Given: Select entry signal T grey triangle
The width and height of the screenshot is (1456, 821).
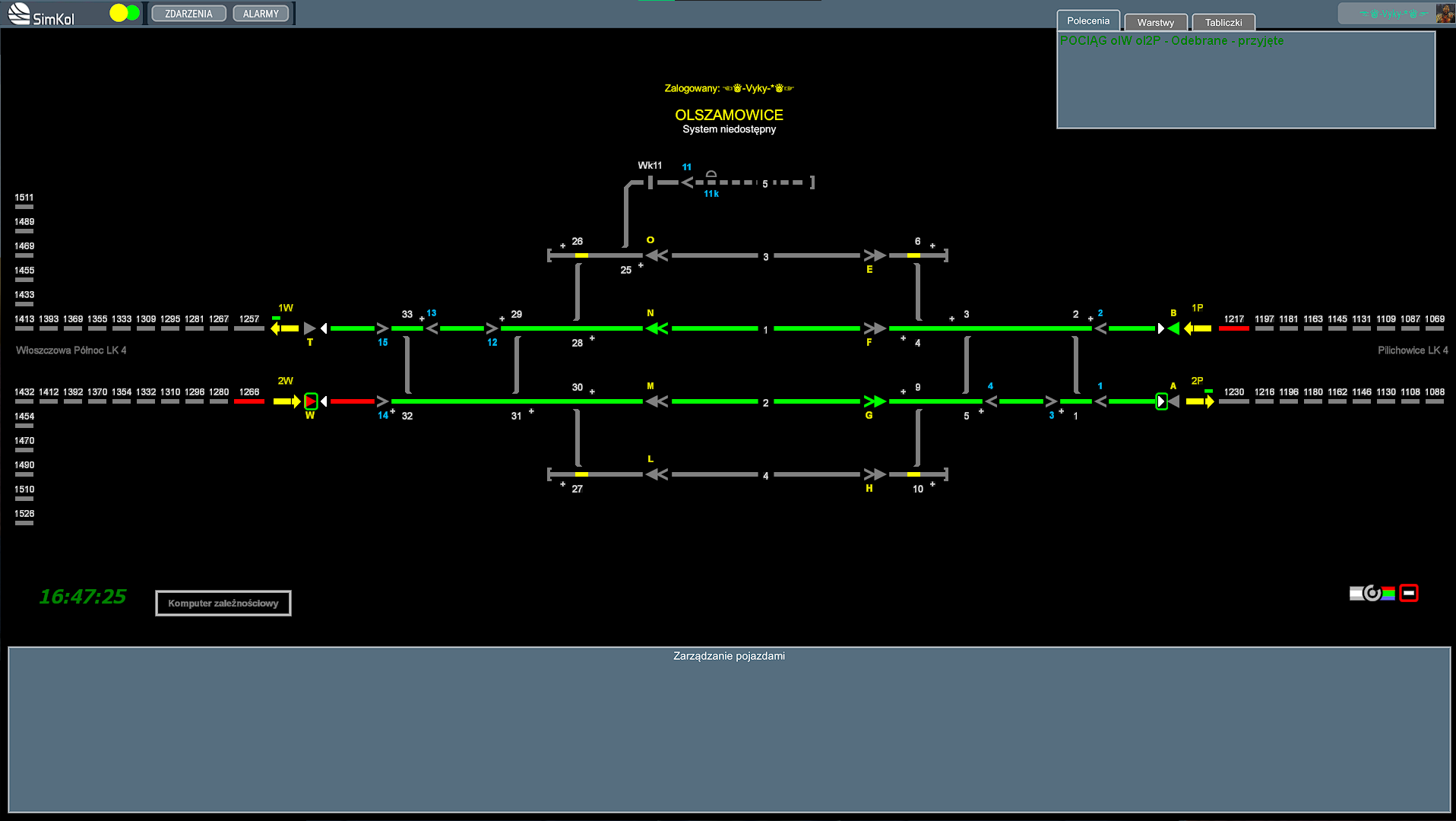Looking at the screenshot, I should coord(310,328).
